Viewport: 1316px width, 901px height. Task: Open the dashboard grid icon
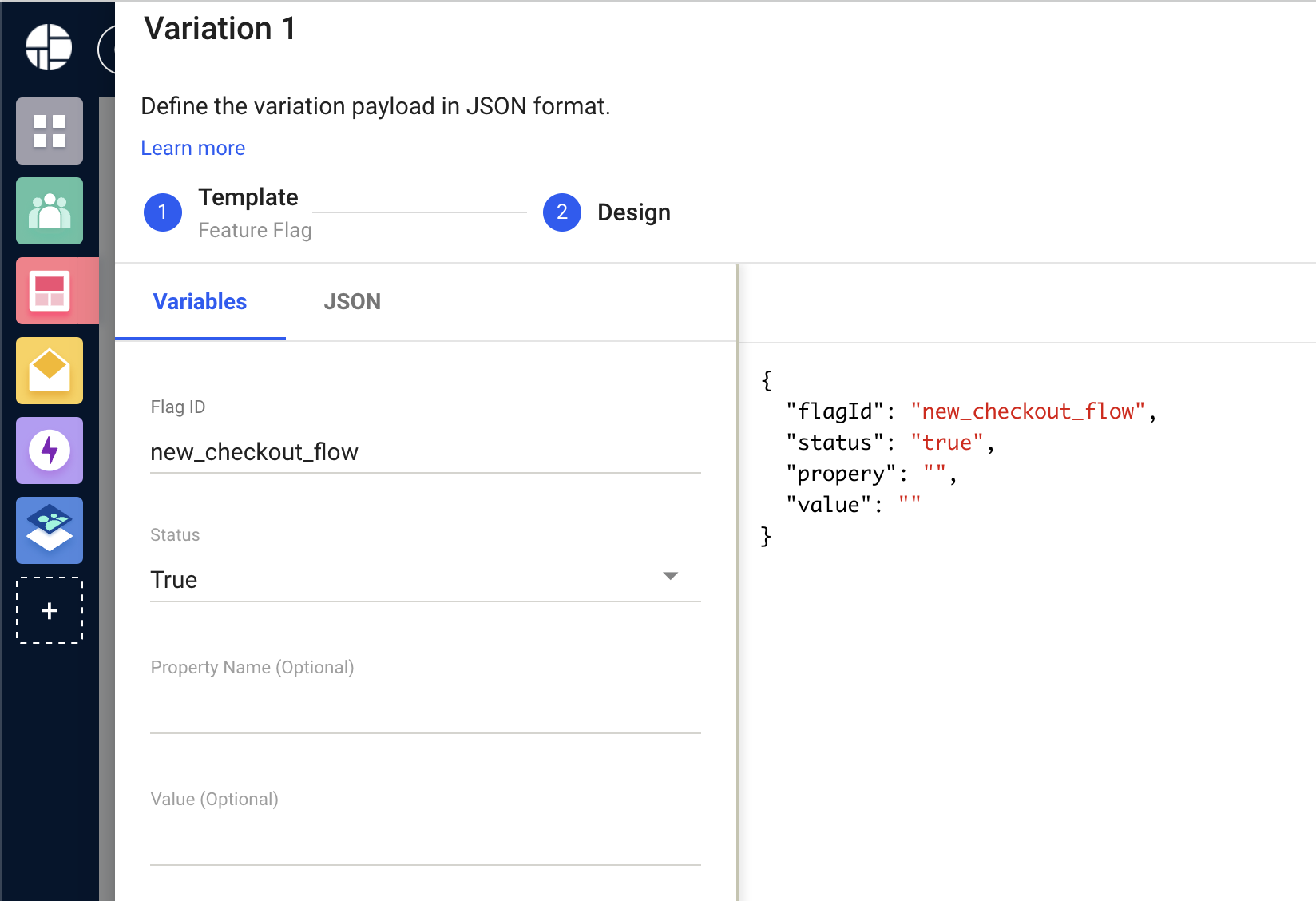(x=50, y=131)
